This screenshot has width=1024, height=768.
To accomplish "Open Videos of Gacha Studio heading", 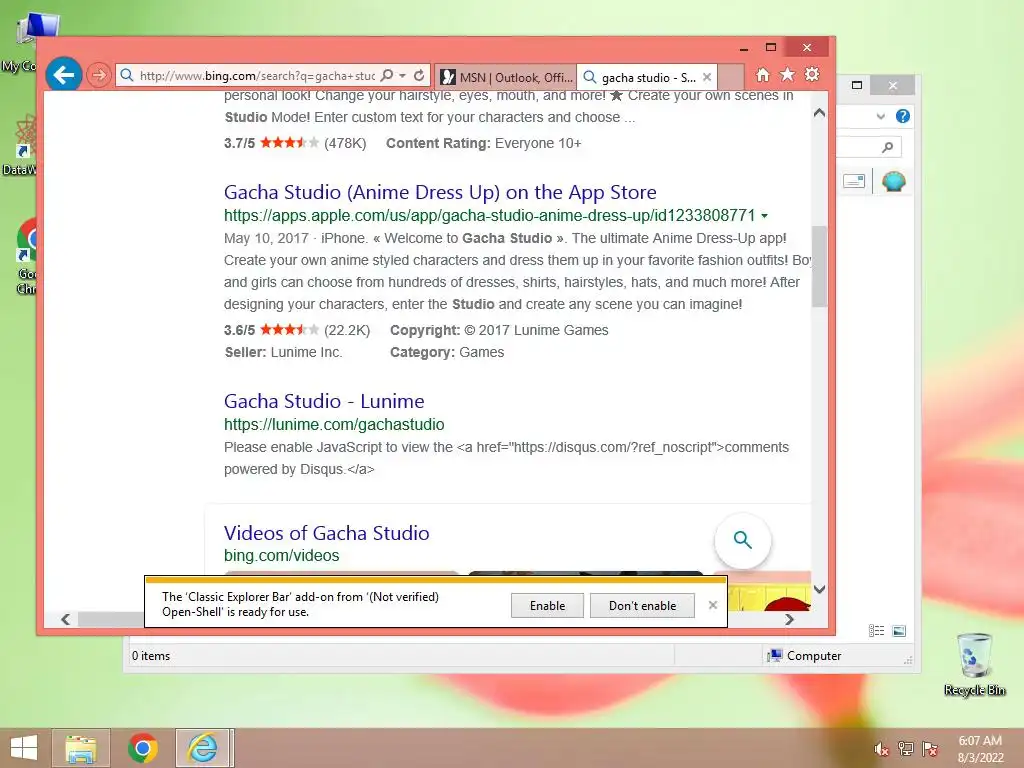I will tap(327, 533).
